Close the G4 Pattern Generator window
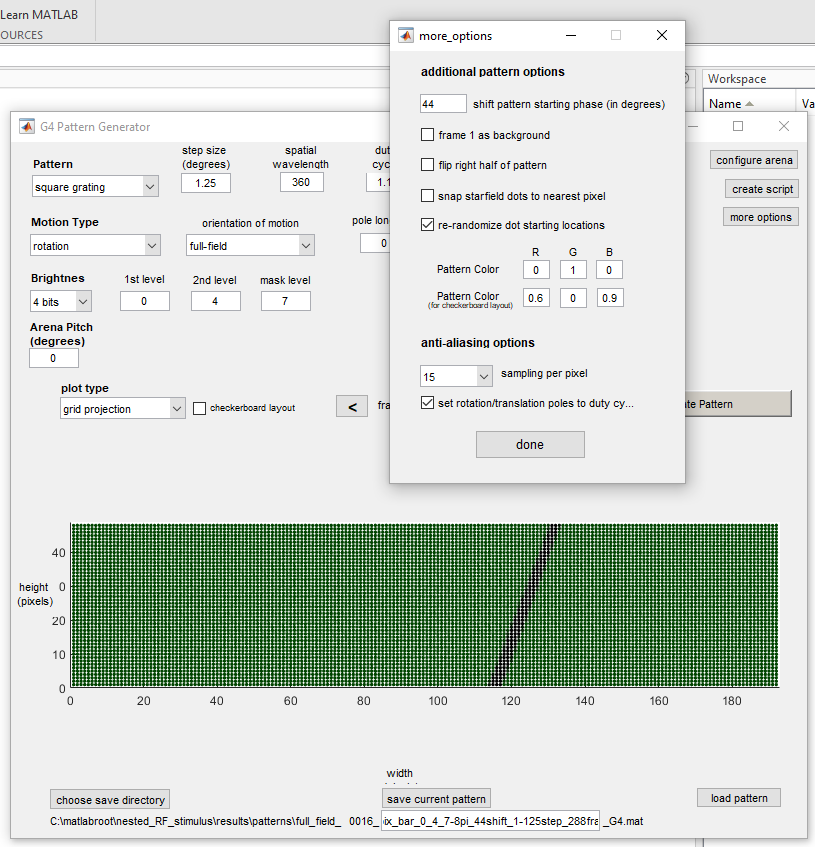 (x=784, y=127)
